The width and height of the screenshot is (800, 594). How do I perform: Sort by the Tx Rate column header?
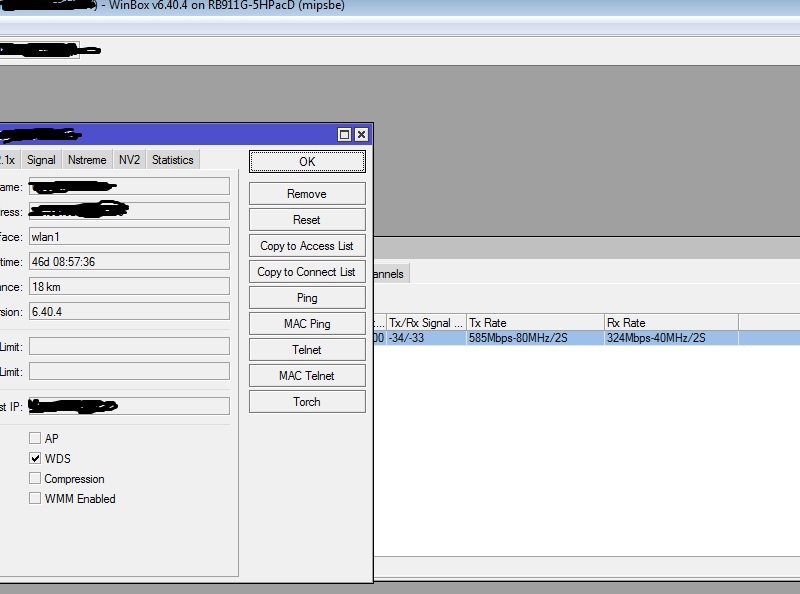point(534,323)
